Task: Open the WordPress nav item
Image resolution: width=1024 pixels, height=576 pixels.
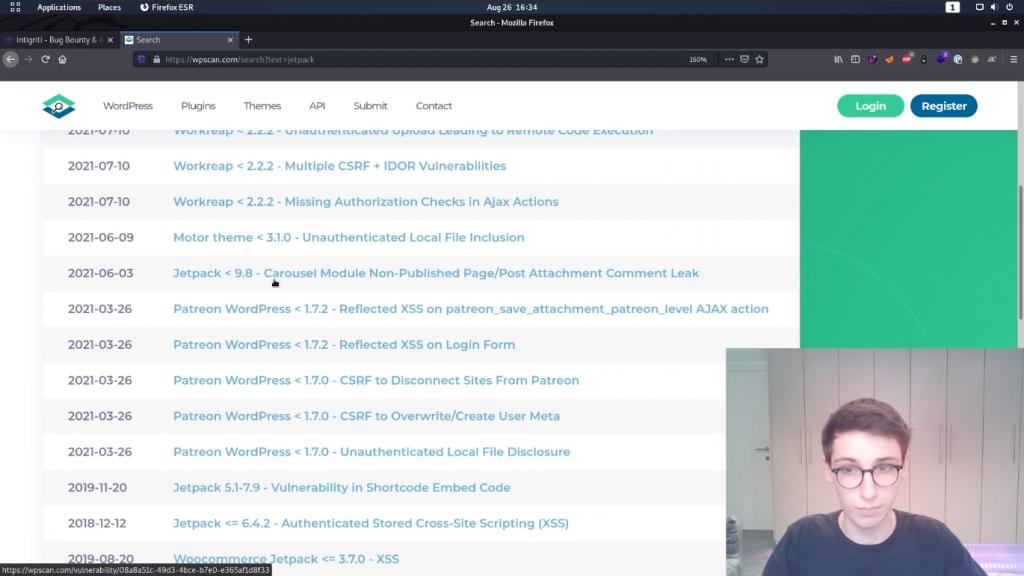Action: (127, 106)
